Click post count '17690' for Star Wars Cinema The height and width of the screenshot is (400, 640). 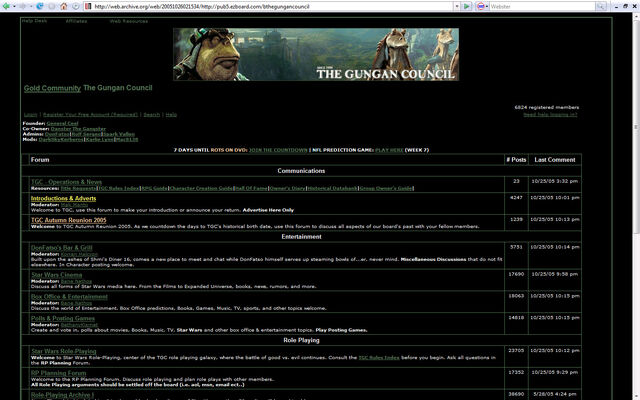click(516, 274)
